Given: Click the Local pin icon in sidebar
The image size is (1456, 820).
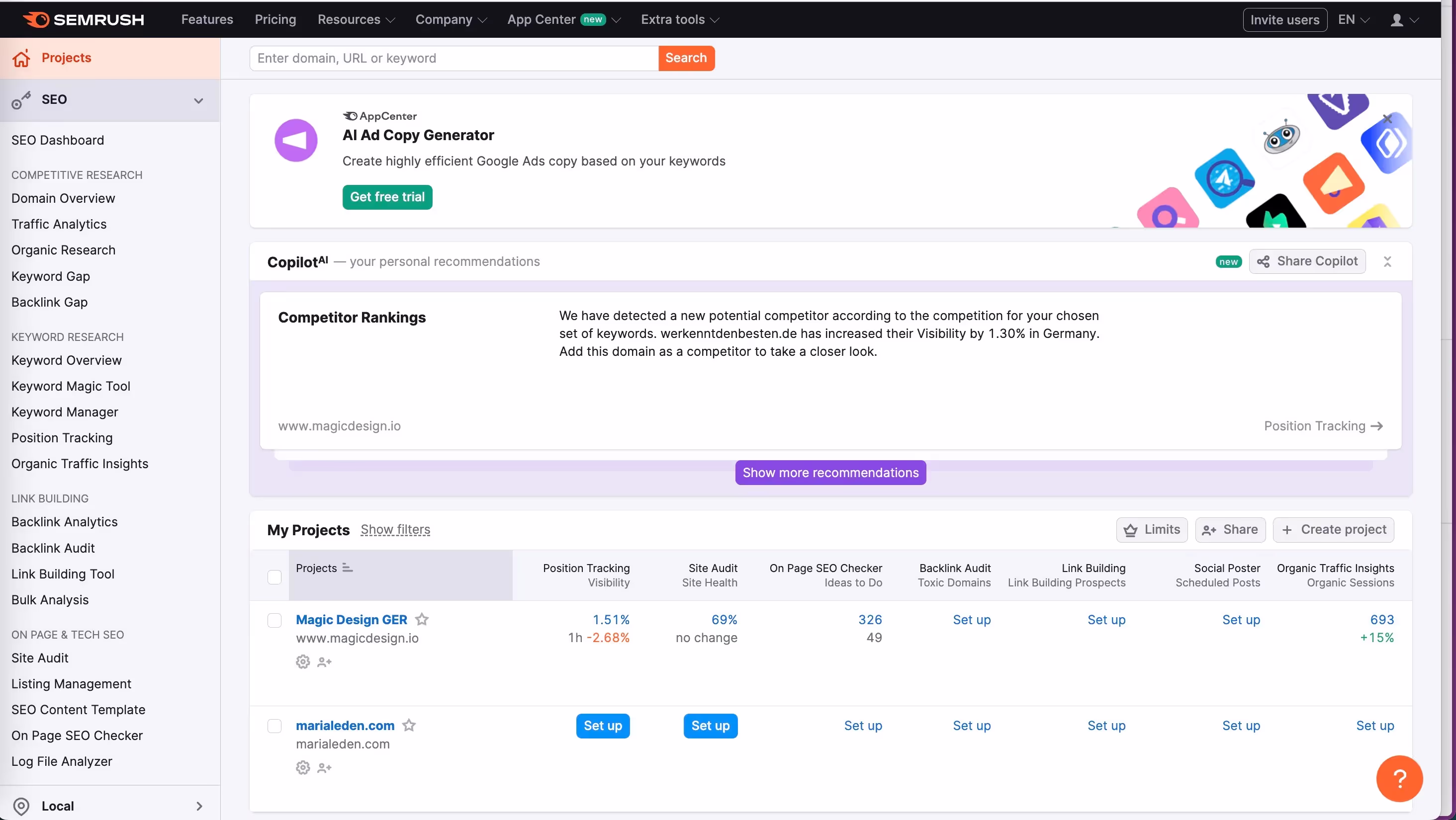Looking at the screenshot, I should [21, 806].
